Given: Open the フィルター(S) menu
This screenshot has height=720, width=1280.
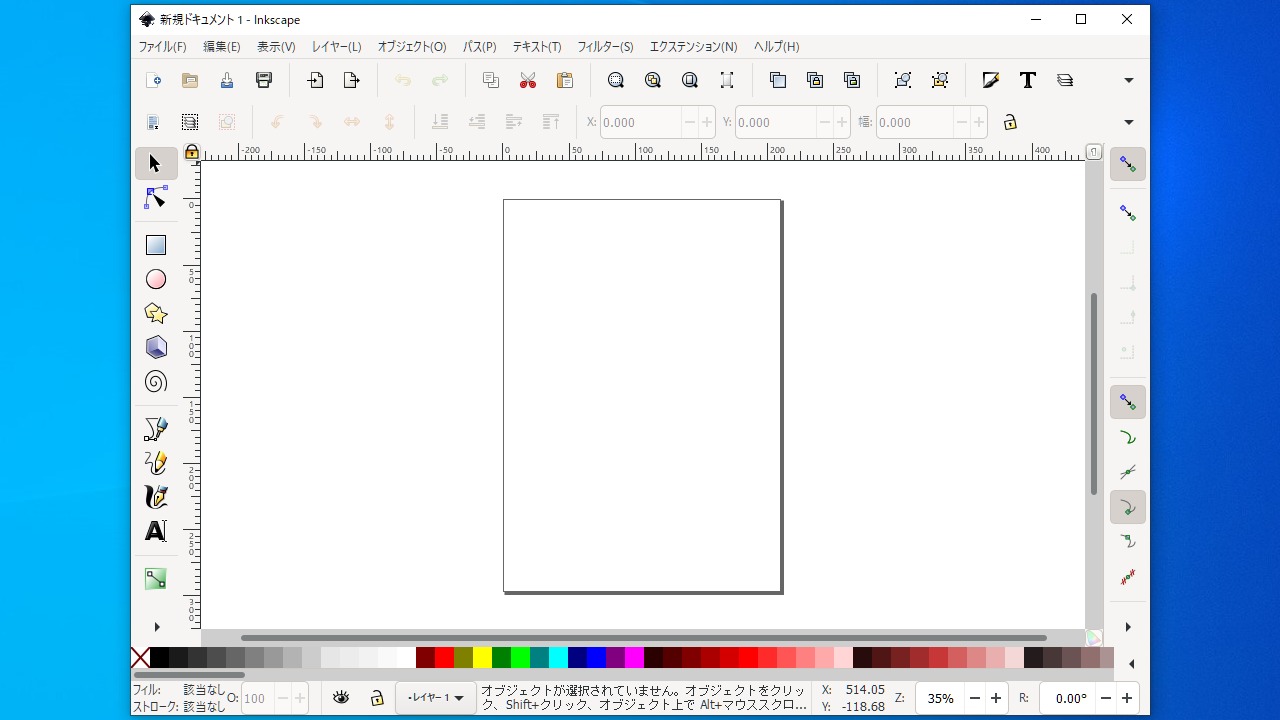Looking at the screenshot, I should tap(605, 46).
